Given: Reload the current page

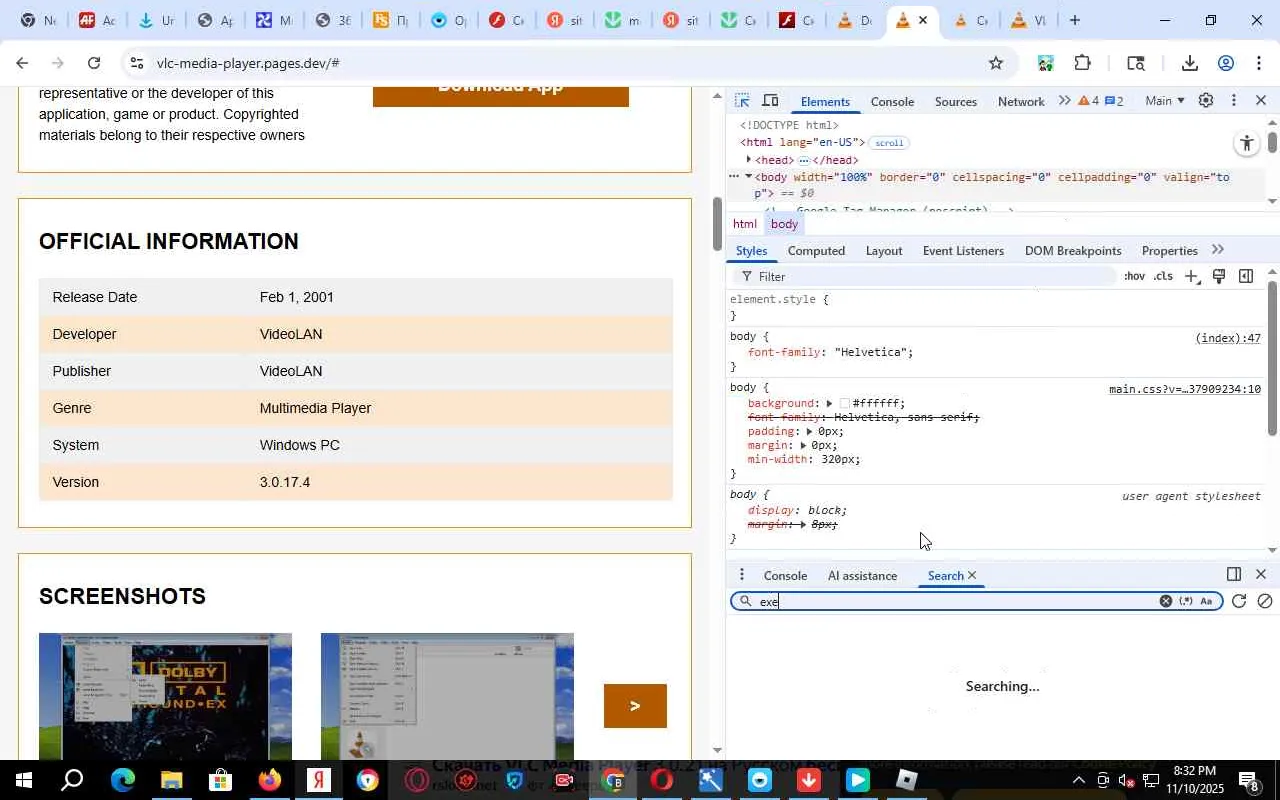Looking at the screenshot, I should pyautogui.click(x=93, y=63).
